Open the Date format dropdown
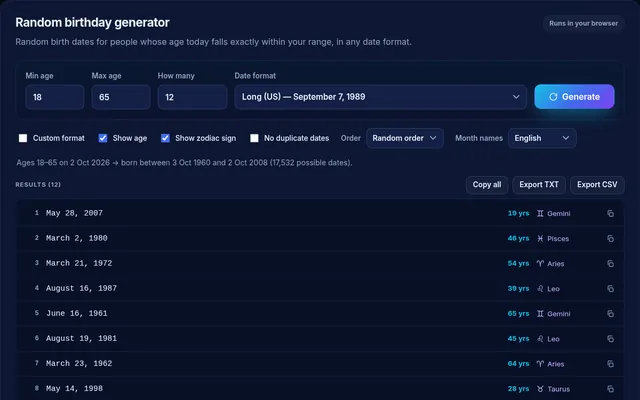The image size is (640, 400). tap(380, 97)
